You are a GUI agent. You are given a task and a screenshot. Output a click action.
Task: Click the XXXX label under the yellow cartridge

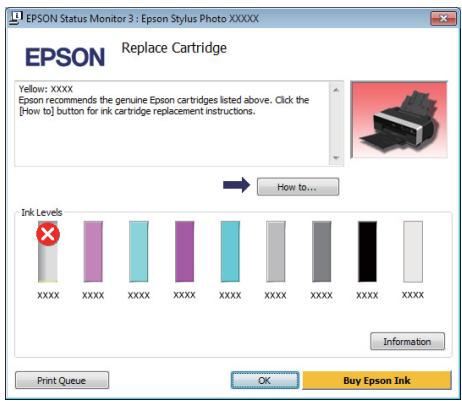48,295
